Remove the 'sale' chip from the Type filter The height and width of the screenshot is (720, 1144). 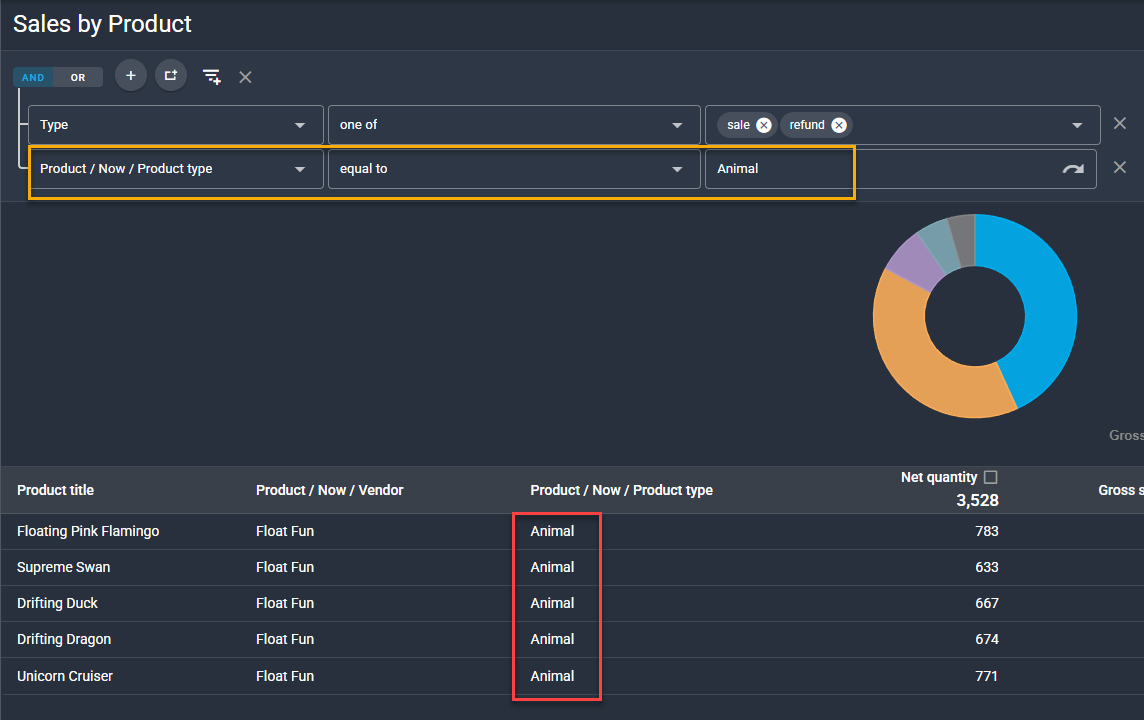764,125
